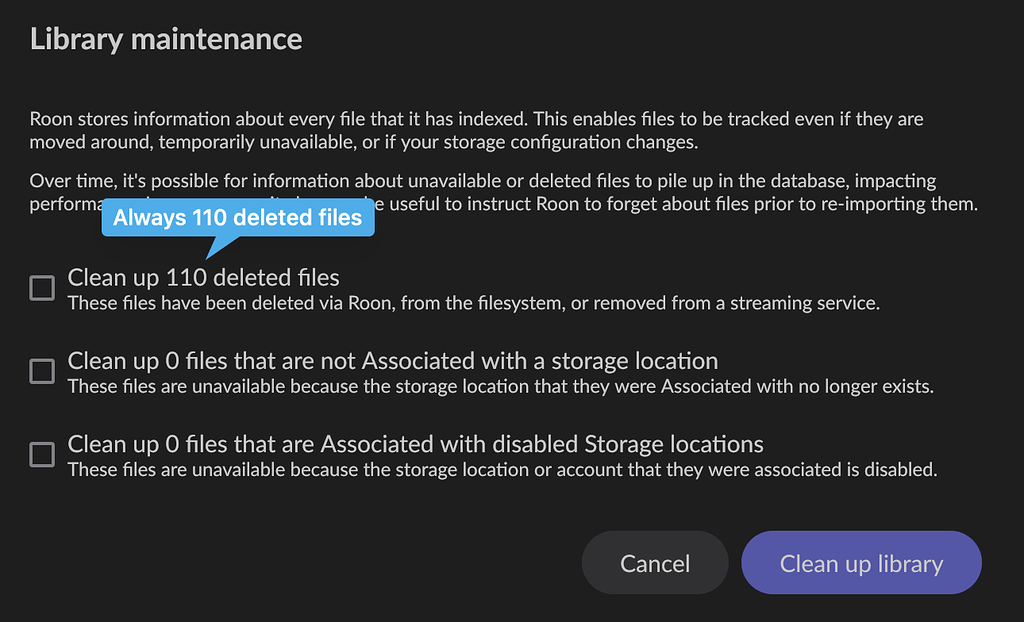The width and height of the screenshot is (1024, 622).
Task: Tick checkbox for files not Associated with storage location
Action: 42,372
